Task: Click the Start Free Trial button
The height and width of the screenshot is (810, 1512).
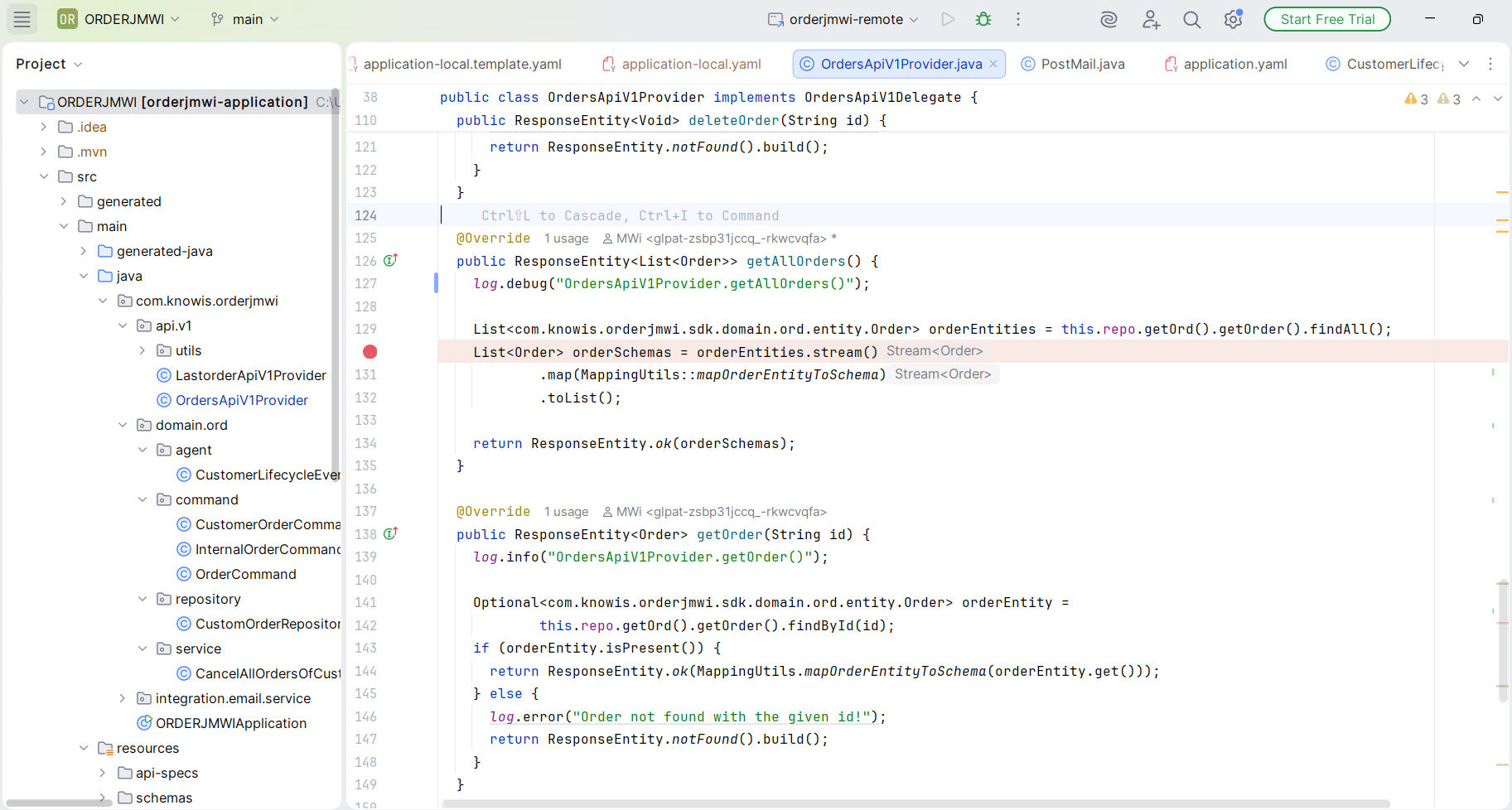Action: click(1326, 18)
